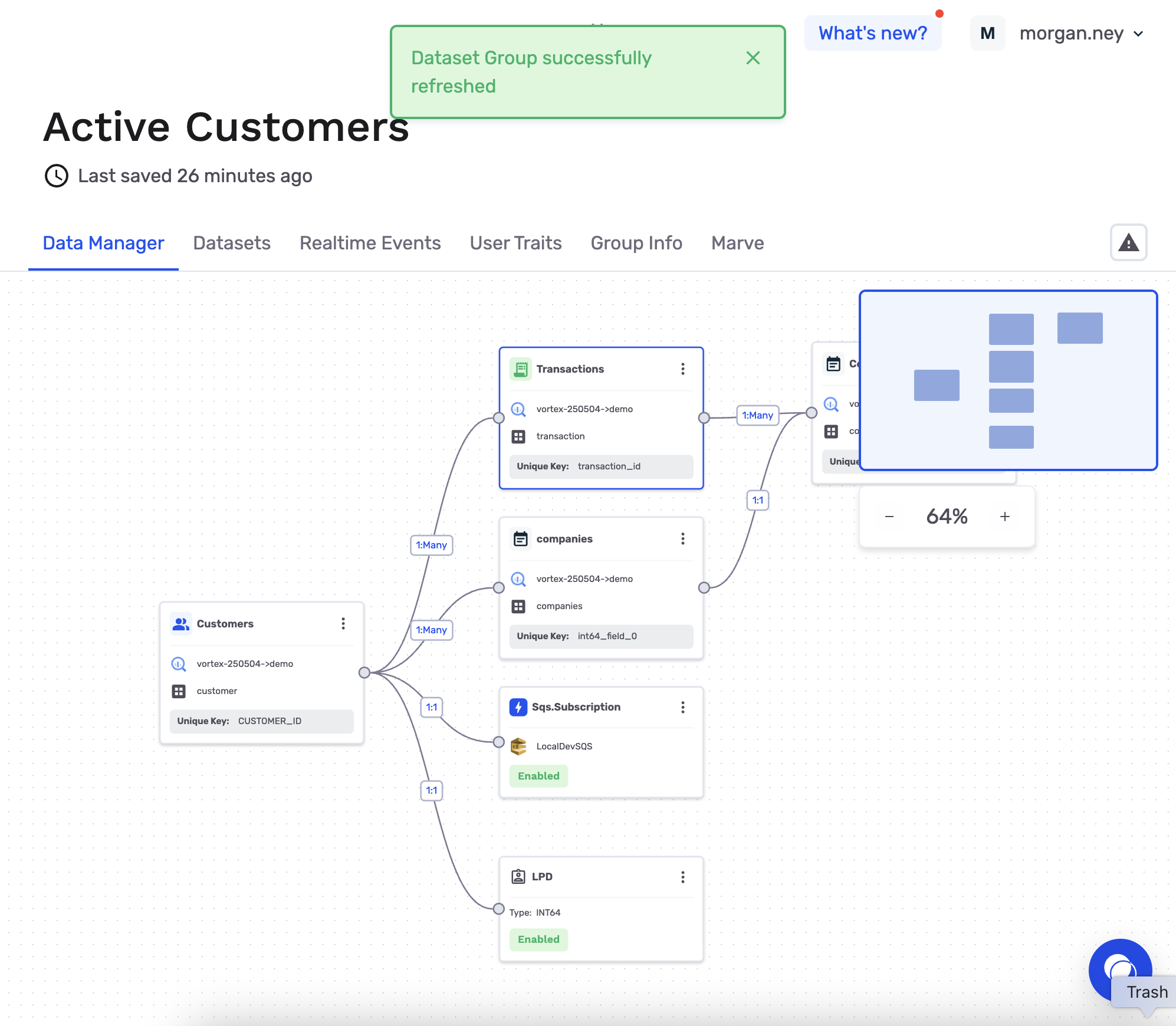
Task: Click the LPD badge icon
Action: (518, 877)
